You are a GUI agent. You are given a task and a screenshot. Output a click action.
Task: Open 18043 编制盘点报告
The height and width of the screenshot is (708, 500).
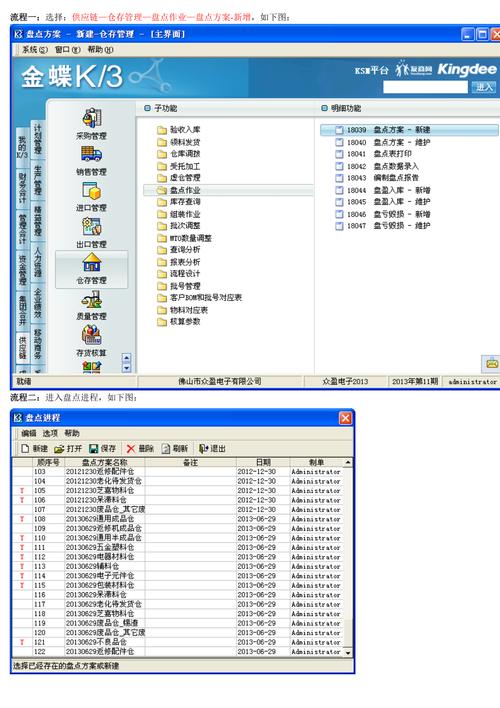[378, 178]
